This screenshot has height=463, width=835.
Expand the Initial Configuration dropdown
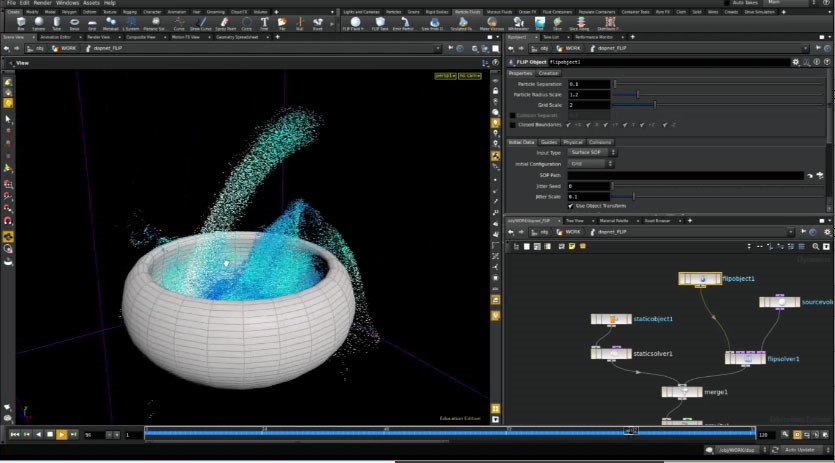click(x=590, y=163)
